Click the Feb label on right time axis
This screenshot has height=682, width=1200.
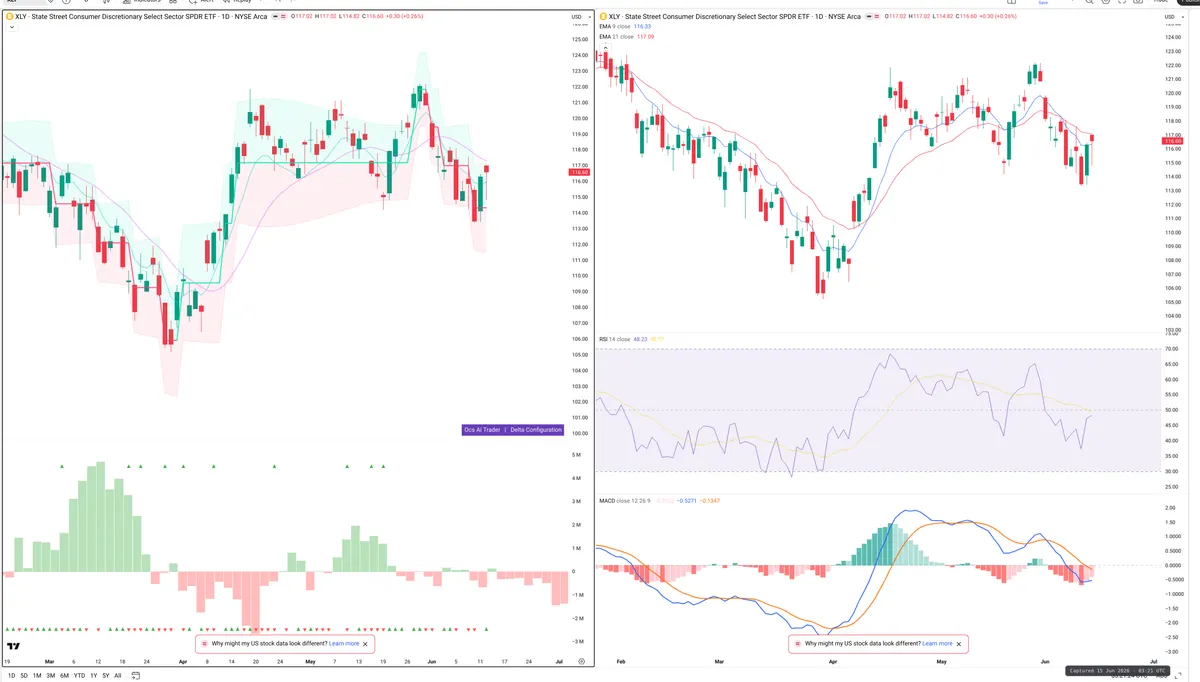click(621, 661)
